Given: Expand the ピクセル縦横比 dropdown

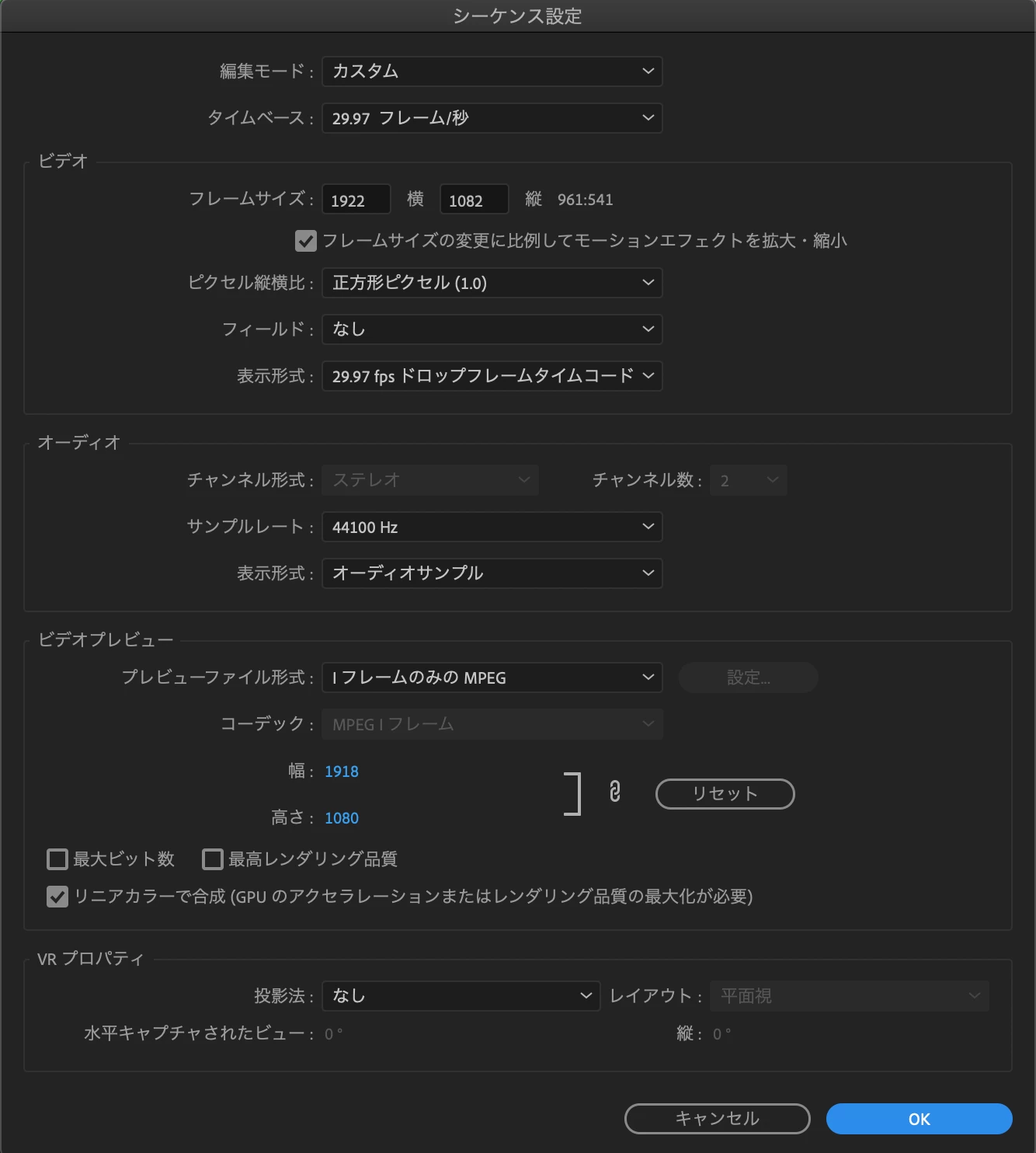Looking at the screenshot, I should point(492,283).
